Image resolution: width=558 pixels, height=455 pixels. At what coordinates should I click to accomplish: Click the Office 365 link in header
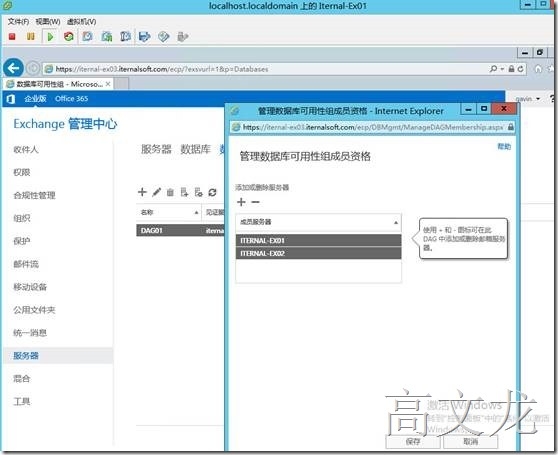pyautogui.click(x=72, y=99)
